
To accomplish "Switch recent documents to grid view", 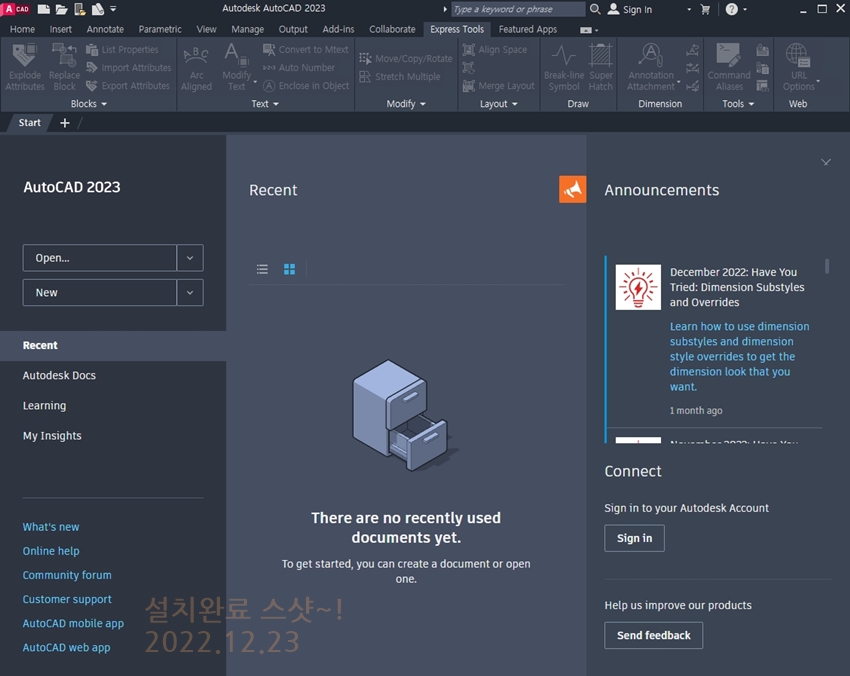I will pyautogui.click(x=289, y=269).
